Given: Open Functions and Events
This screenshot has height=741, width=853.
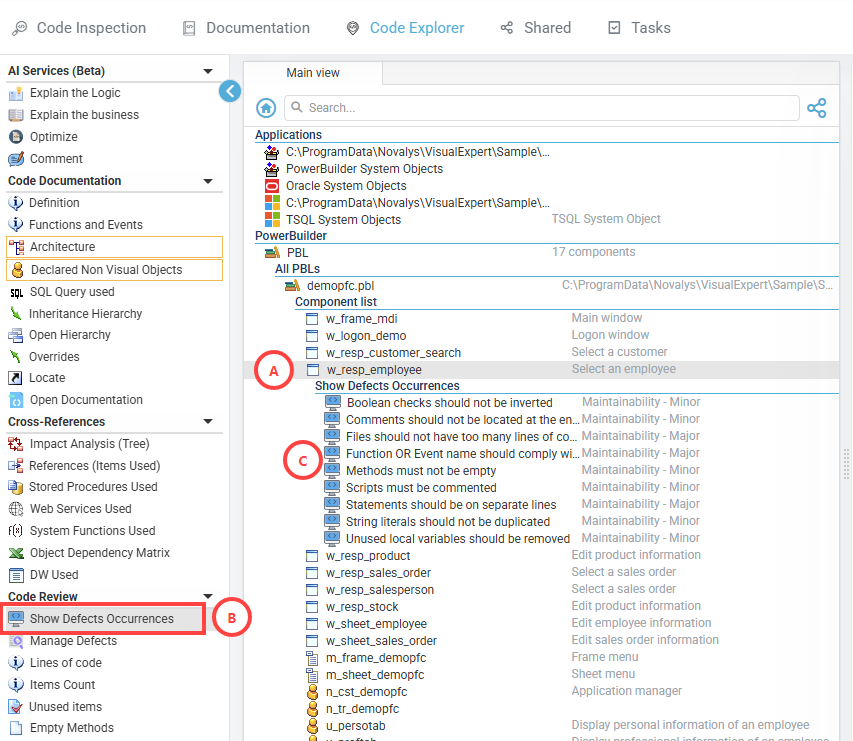Looking at the screenshot, I should tap(85, 225).
